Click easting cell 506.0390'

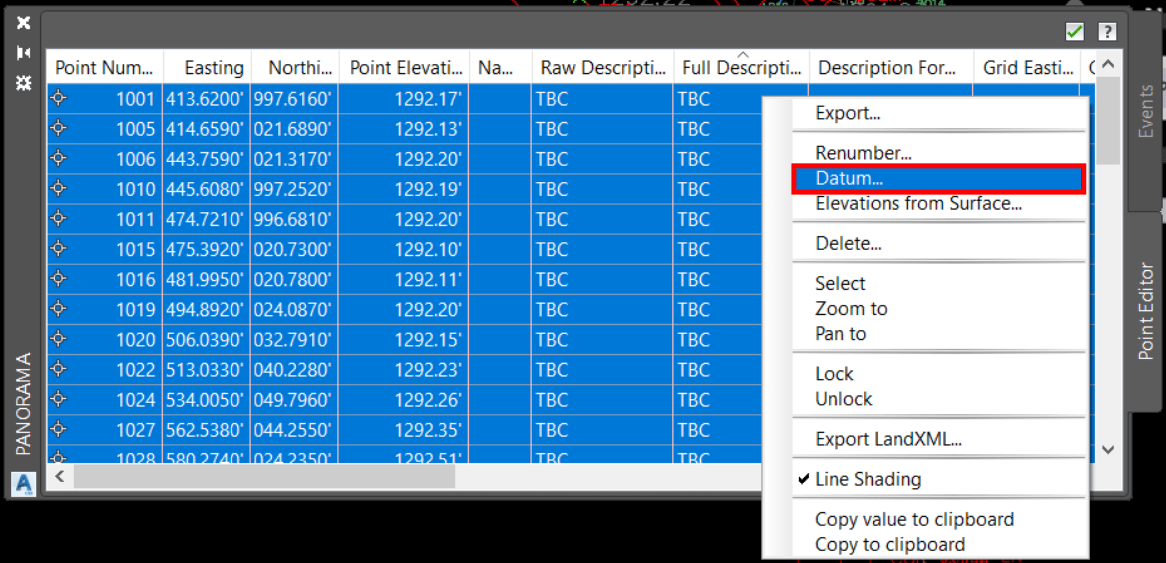tap(207, 339)
